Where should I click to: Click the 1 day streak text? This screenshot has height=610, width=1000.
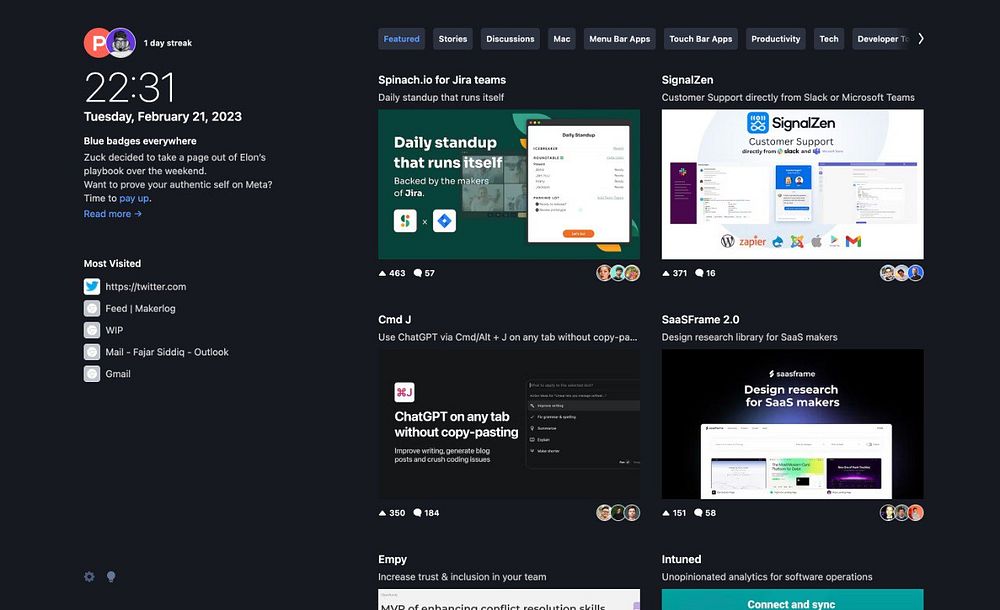click(x=168, y=43)
